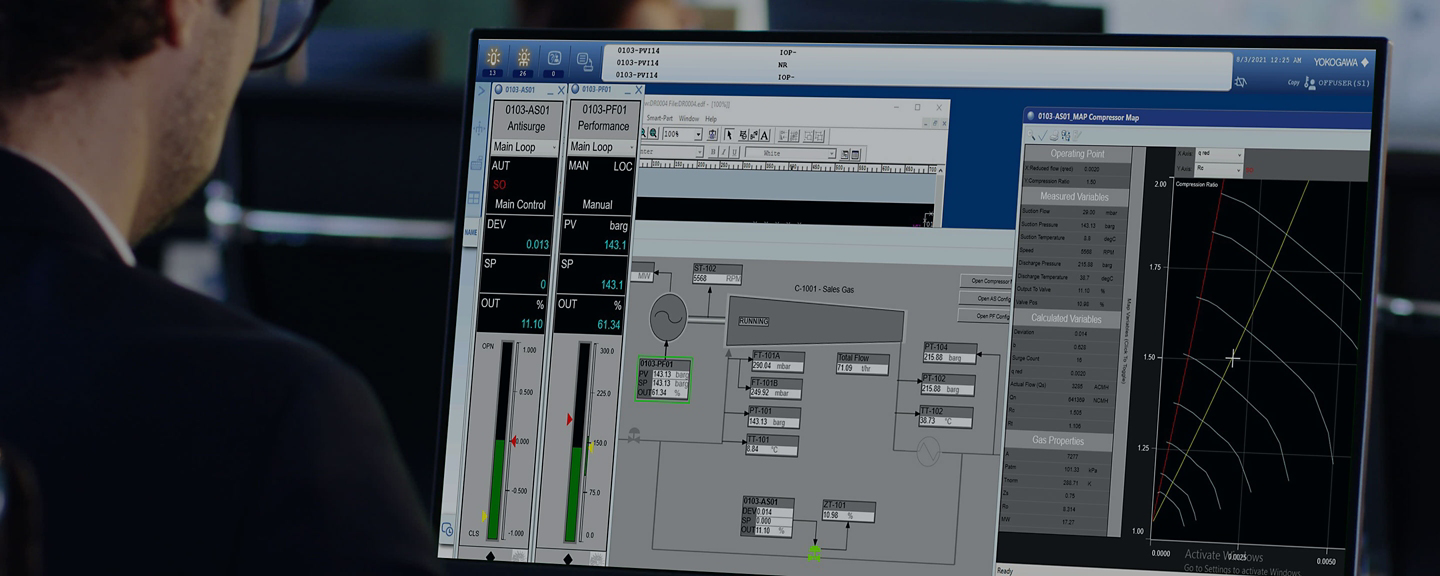The image size is (1440, 576).
Task: Open the message print icon in top bar
Action: [585, 61]
